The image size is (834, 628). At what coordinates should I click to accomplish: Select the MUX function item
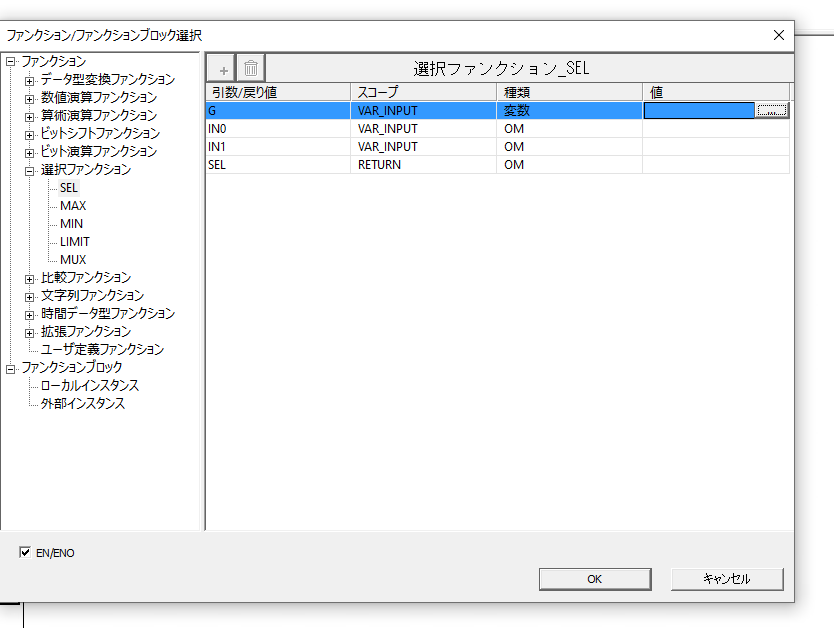click(x=73, y=260)
